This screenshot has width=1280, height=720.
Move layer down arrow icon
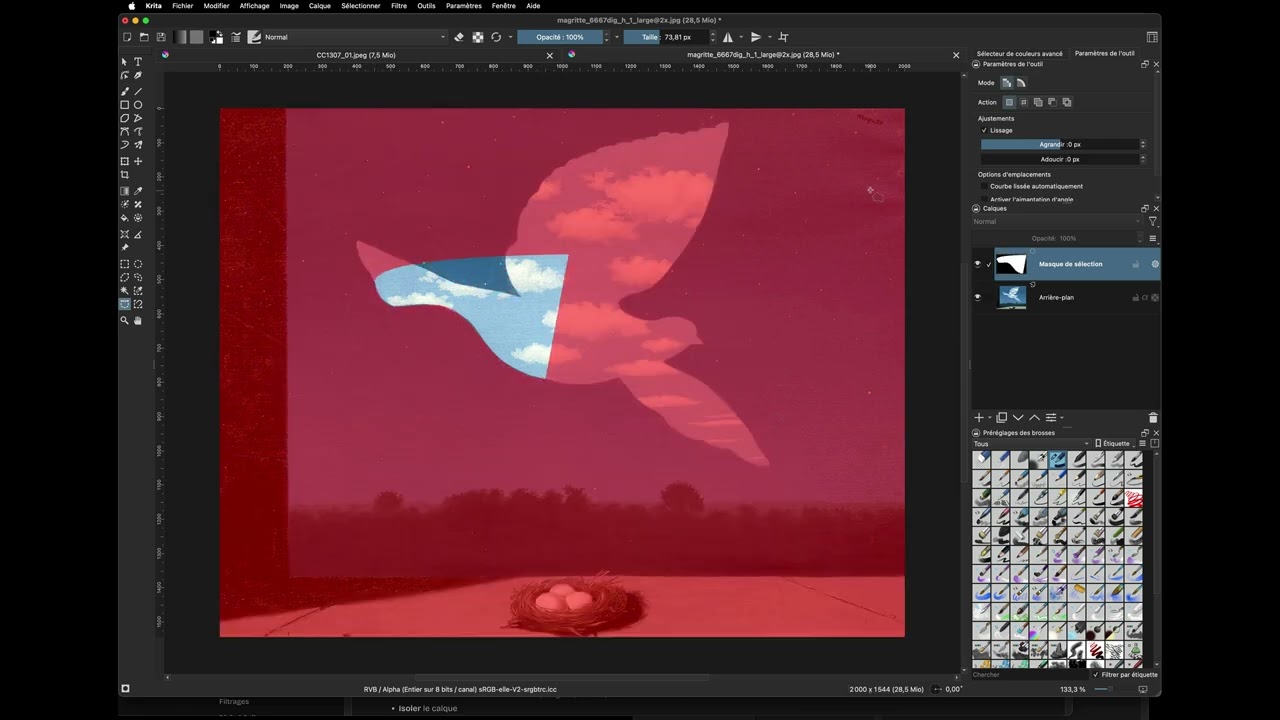[x=1018, y=418]
